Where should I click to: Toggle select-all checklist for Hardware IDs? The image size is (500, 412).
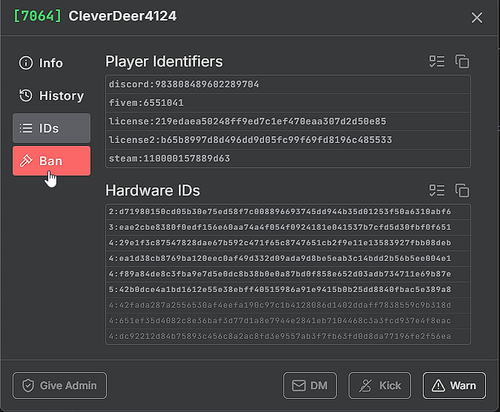click(x=437, y=191)
